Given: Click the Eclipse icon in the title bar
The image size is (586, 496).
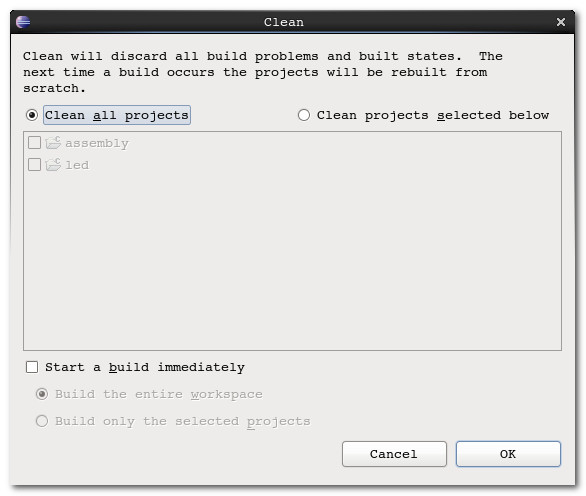Looking at the screenshot, I should [23, 22].
